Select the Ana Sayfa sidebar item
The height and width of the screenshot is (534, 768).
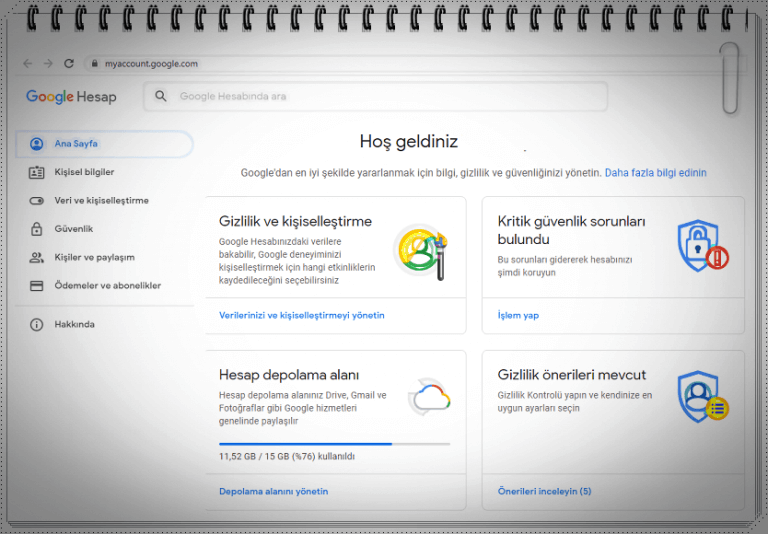[104, 144]
